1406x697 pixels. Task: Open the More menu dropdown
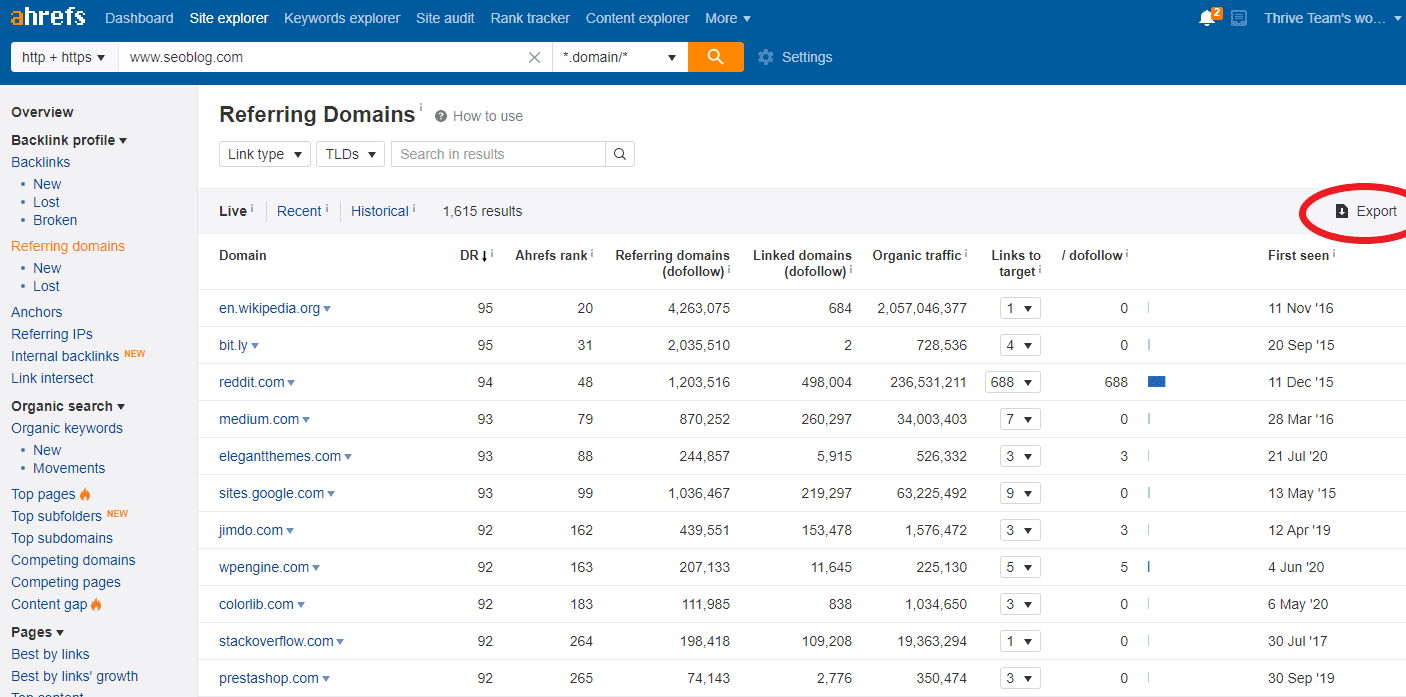click(728, 18)
